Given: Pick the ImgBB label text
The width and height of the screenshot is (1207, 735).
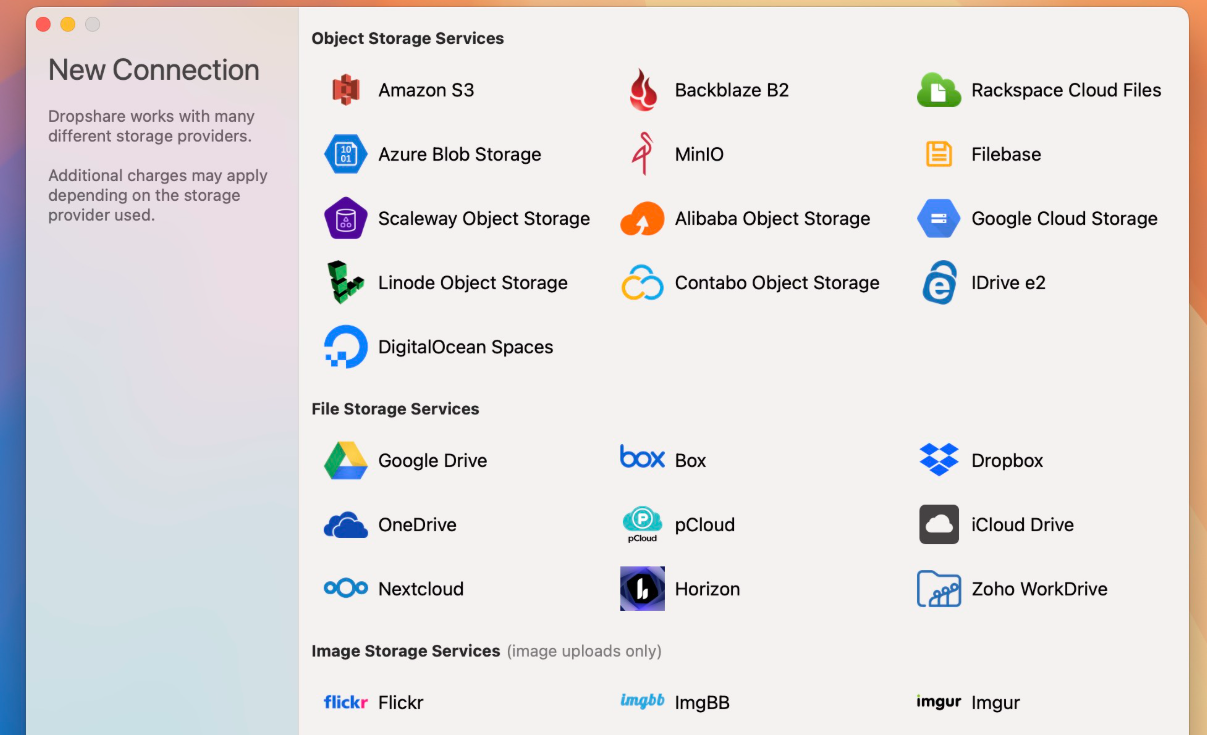Looking at the screenshot, I should pos(702,702).
